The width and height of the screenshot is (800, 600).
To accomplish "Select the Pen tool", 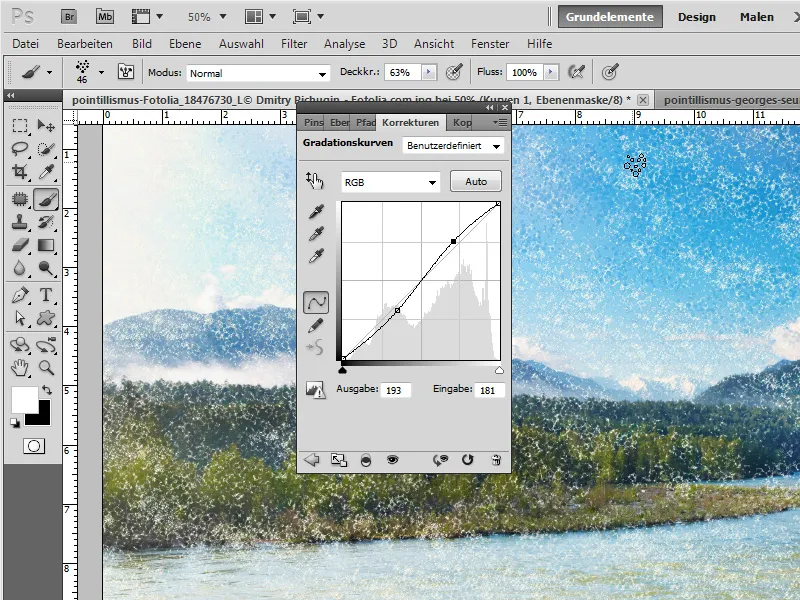I will click(20, 295).
